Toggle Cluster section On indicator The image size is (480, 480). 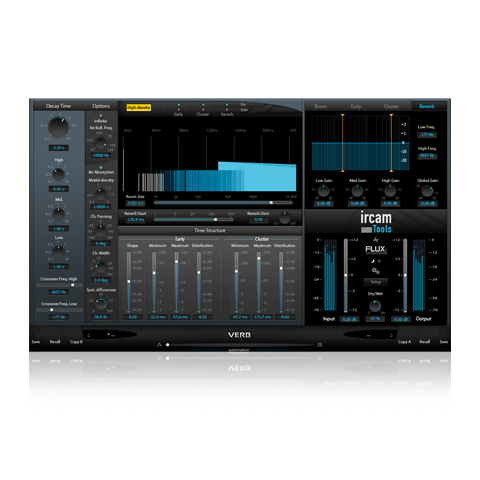coord(203,105)
